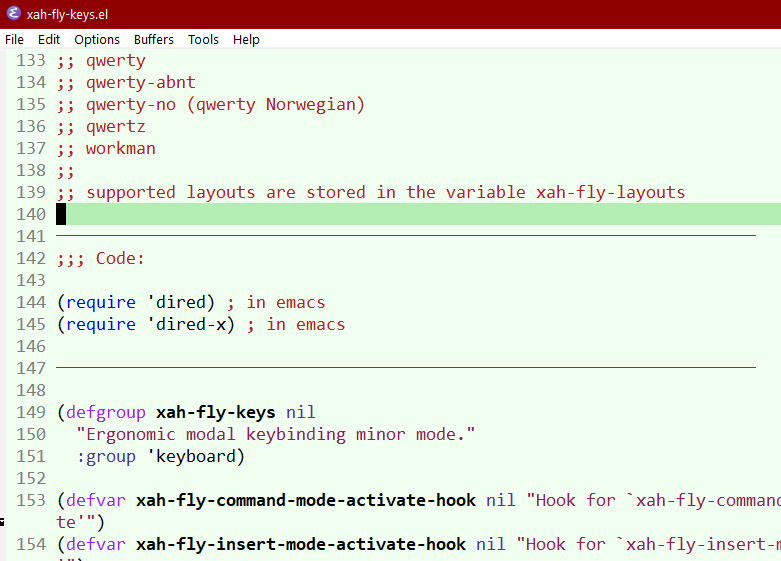The image size is (781, 561).
Task: Open the Options menu
Action: pyautogui.click(x=97, y=39)
